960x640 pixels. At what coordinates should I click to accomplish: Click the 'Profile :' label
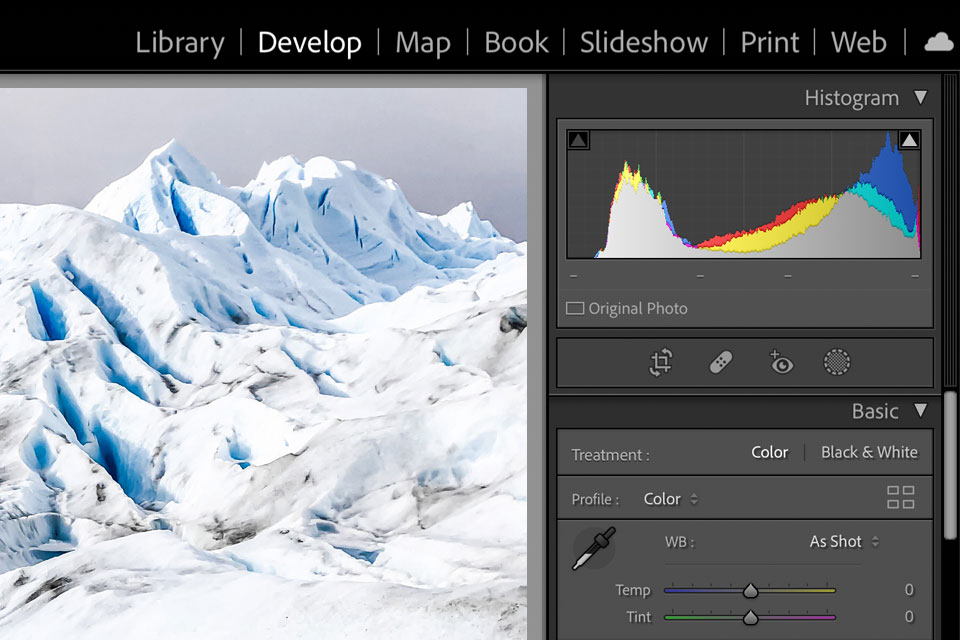(x=595, y=500)
